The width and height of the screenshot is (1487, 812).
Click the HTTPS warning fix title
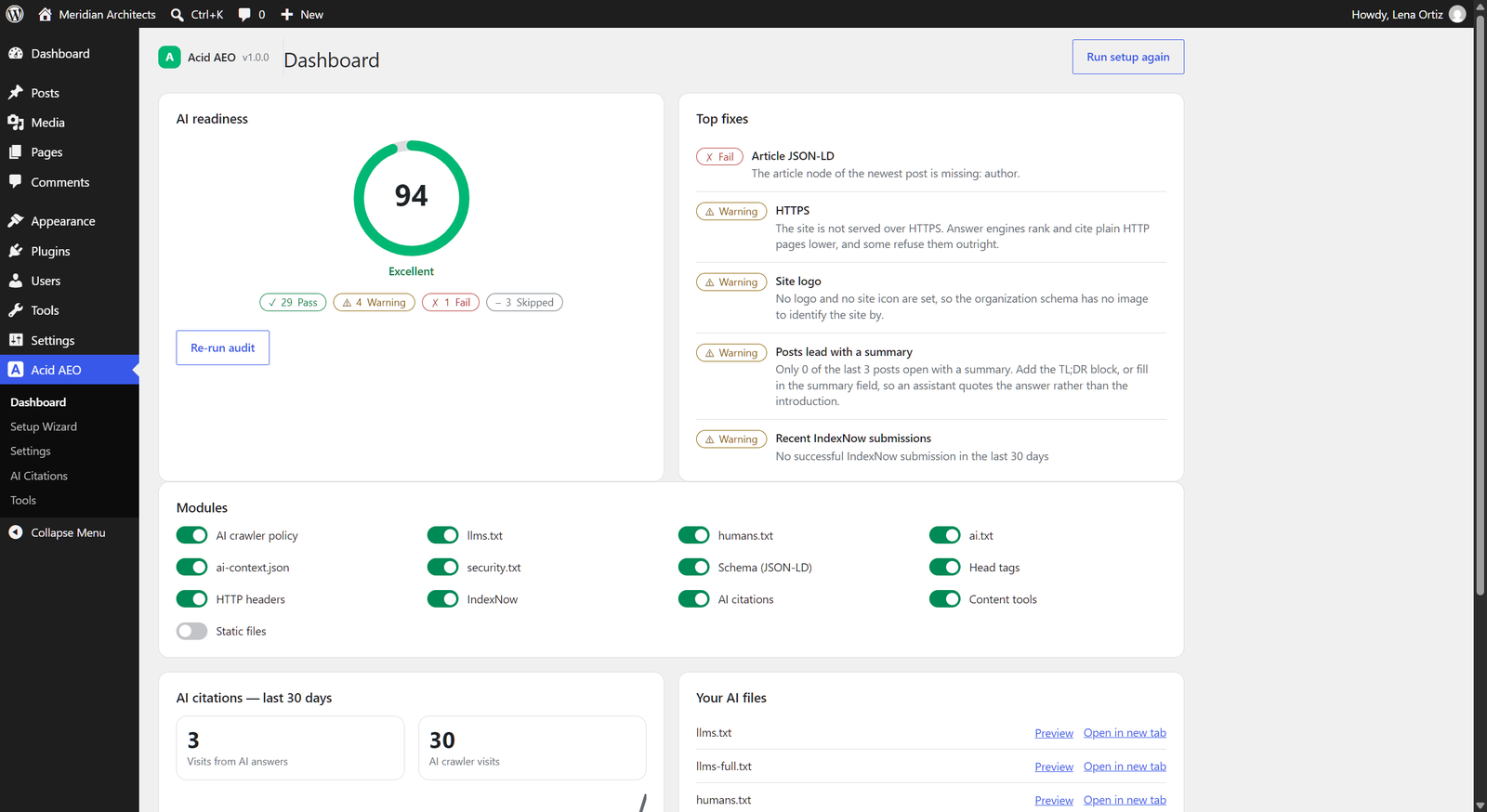pyautogui.click(x=793, y=211)
